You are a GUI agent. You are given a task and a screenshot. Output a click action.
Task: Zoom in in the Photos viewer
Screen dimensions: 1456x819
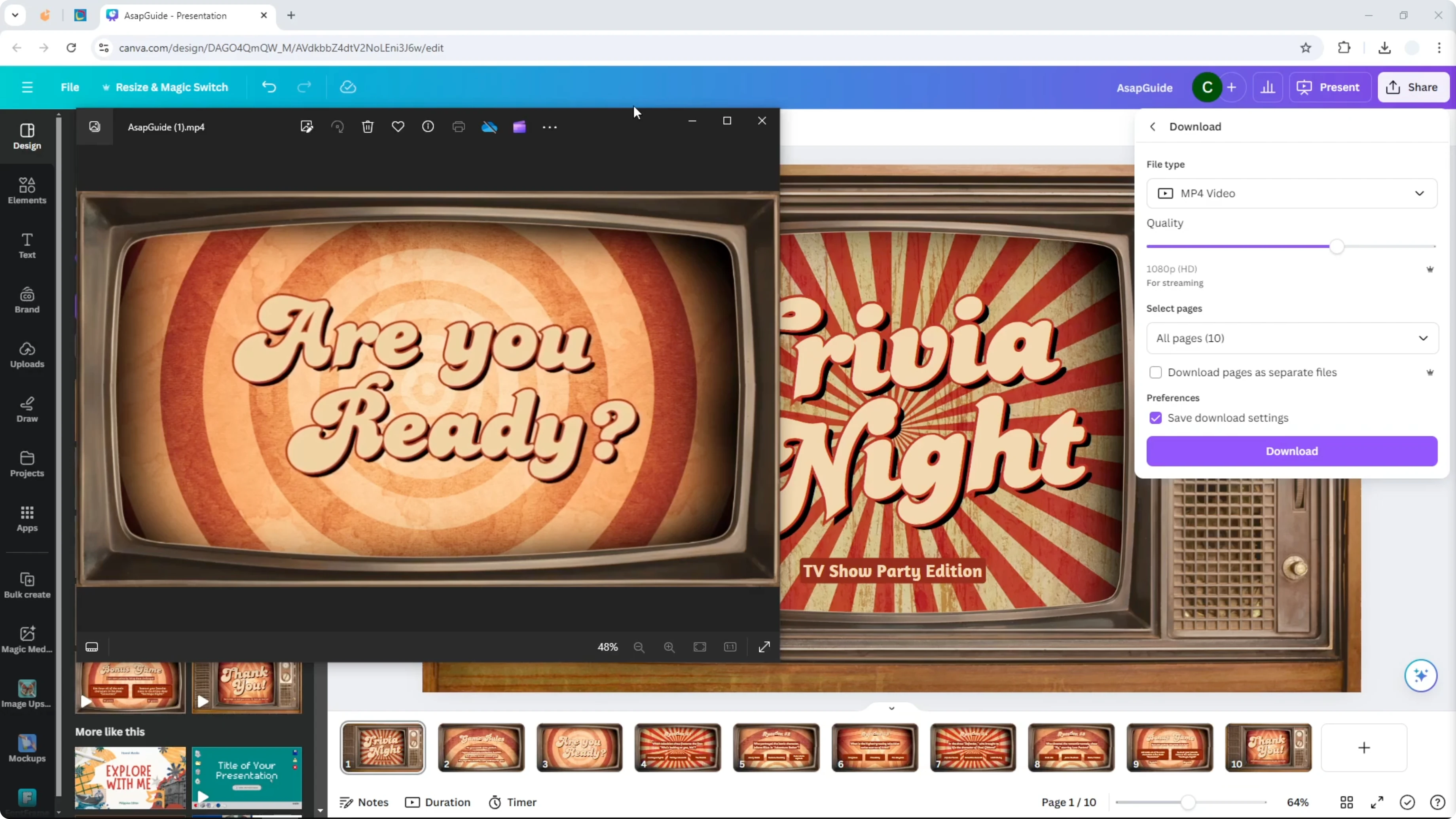(669, 647)
